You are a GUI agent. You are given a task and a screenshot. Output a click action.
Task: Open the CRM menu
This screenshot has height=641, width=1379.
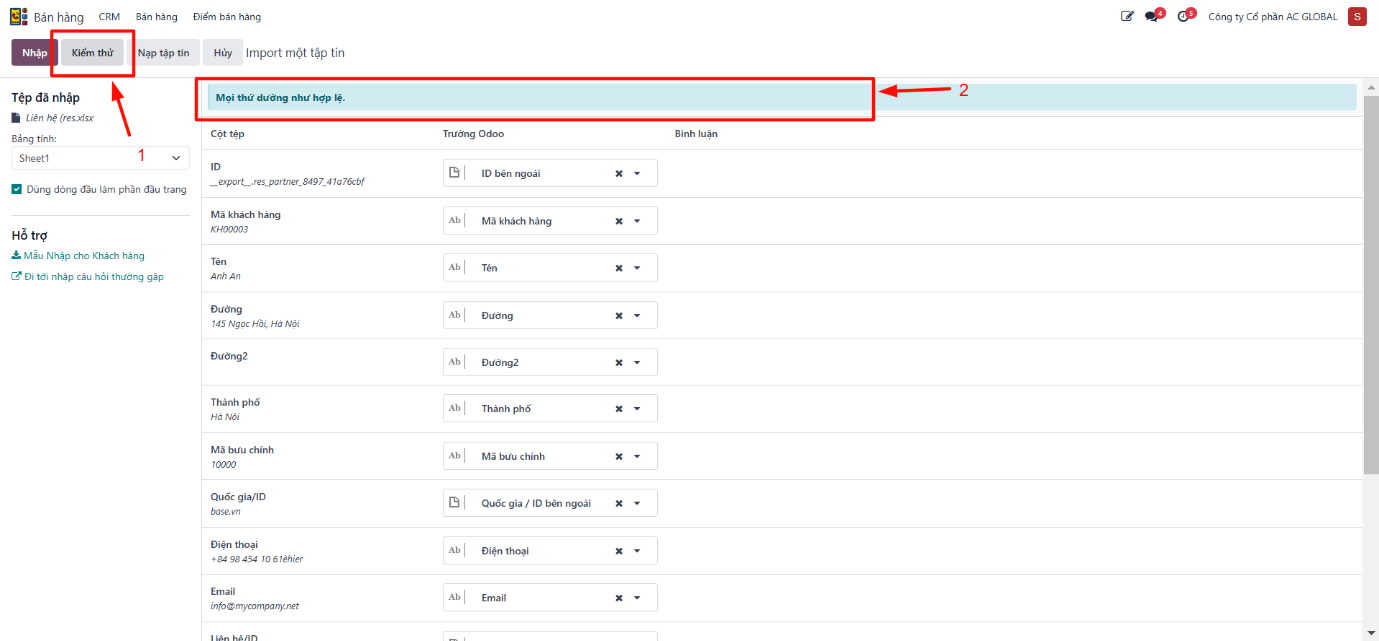(109, 17)
